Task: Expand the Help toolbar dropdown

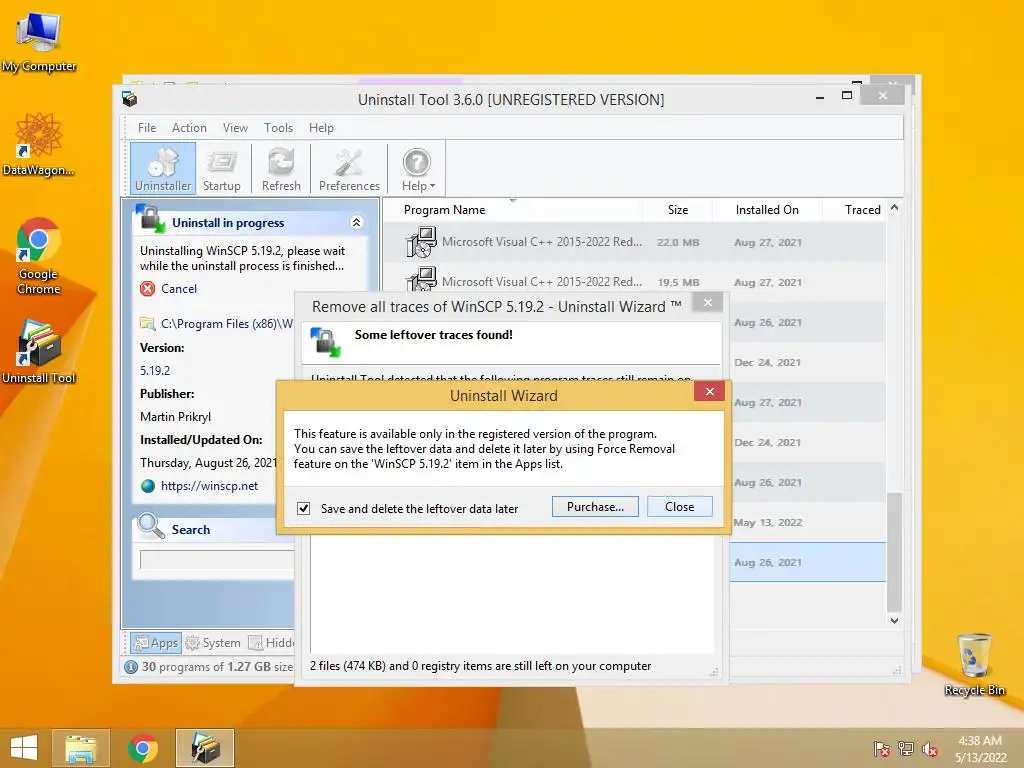Action: coord(417,168)
